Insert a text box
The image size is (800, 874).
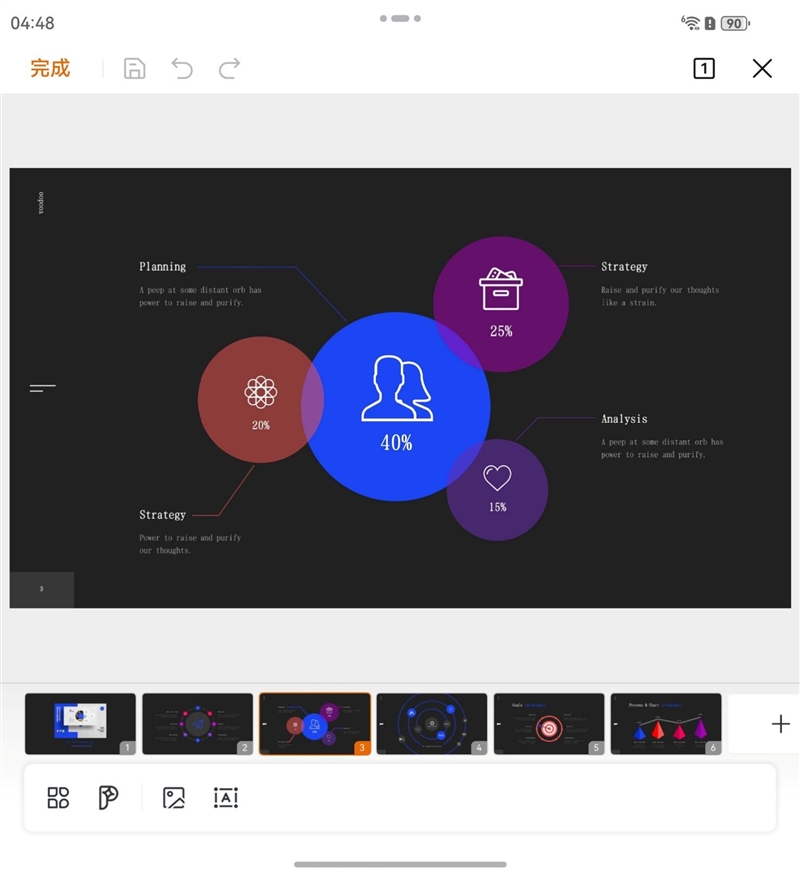point(226,797)
